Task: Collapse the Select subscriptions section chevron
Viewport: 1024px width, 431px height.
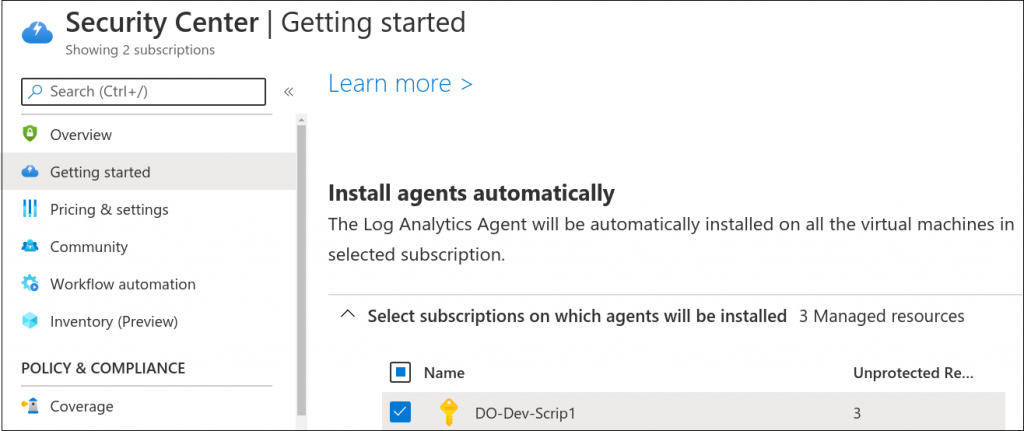Action: pos(347,316)
